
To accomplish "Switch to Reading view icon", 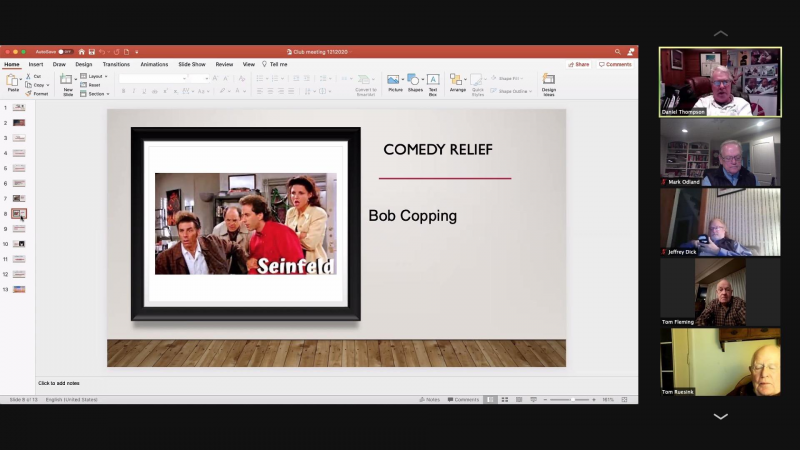I will click(519, 399).
